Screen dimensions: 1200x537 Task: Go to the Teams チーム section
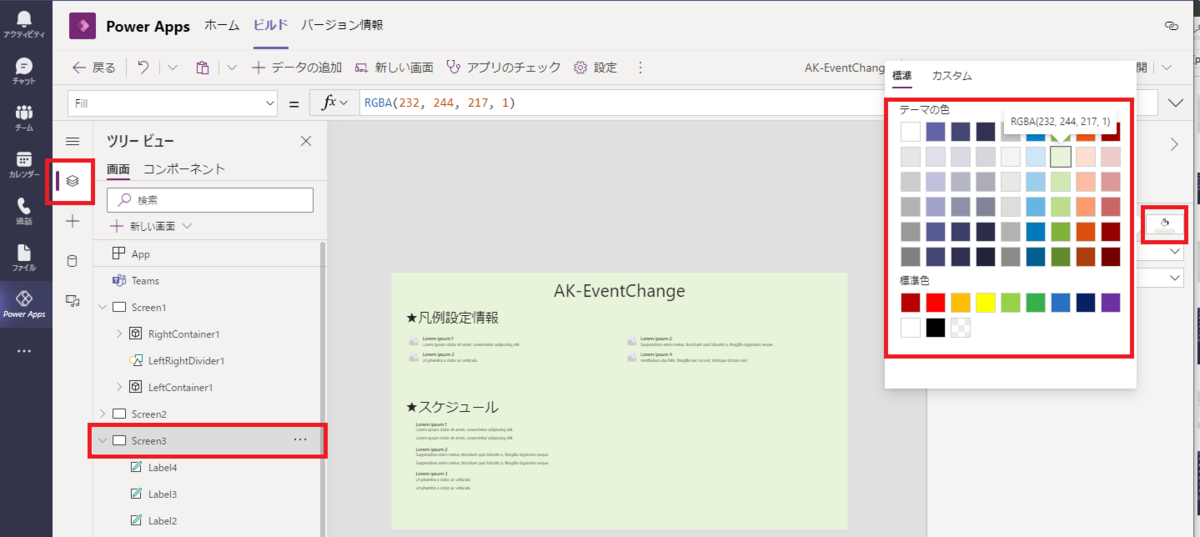24,118
